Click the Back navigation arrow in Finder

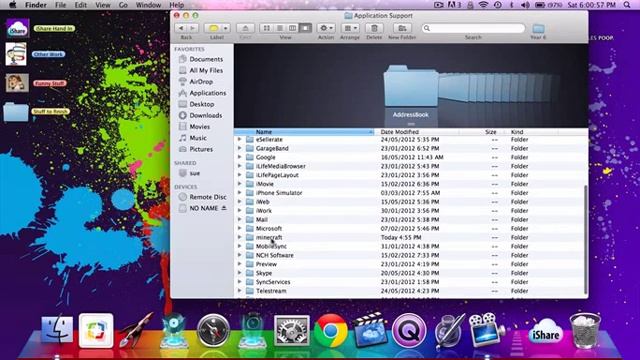click(x=181, y=28)
